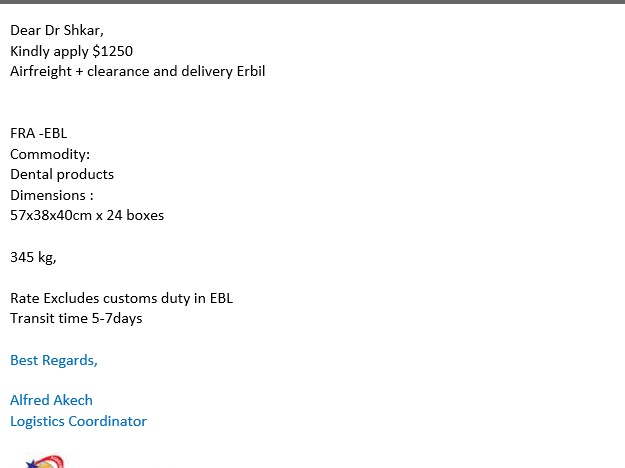Click the "57x38x40cm" dimensions value
Image resolution: width=625 pixels, height=468 pixels.
point(50,215)
